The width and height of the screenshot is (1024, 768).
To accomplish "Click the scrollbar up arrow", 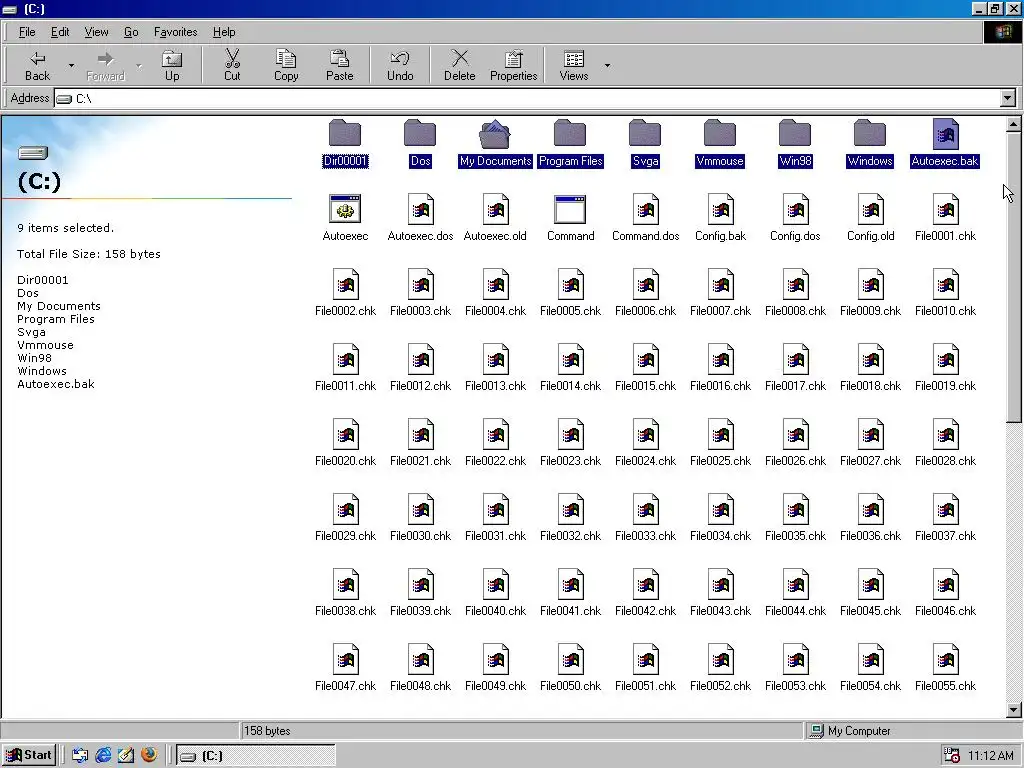I will [x=1014, y=123].
